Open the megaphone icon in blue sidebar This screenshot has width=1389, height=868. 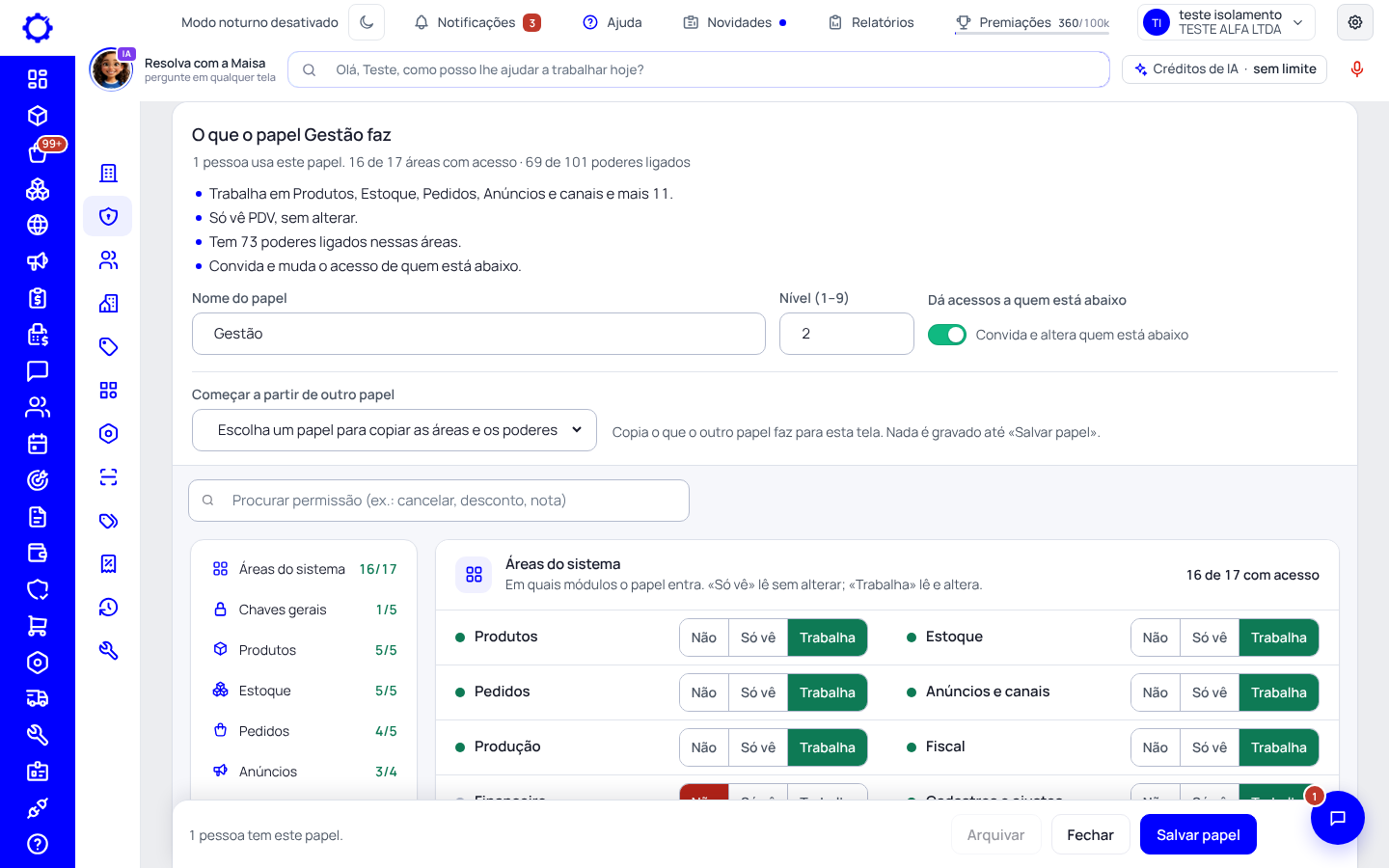coord(38,261)
